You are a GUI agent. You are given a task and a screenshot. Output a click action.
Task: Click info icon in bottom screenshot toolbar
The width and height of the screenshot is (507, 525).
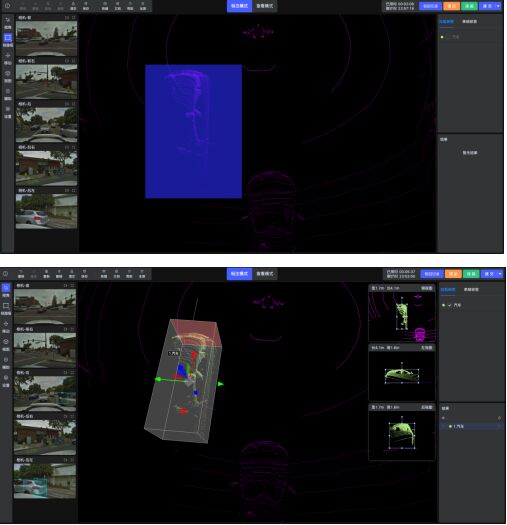[x=6, y=274]
